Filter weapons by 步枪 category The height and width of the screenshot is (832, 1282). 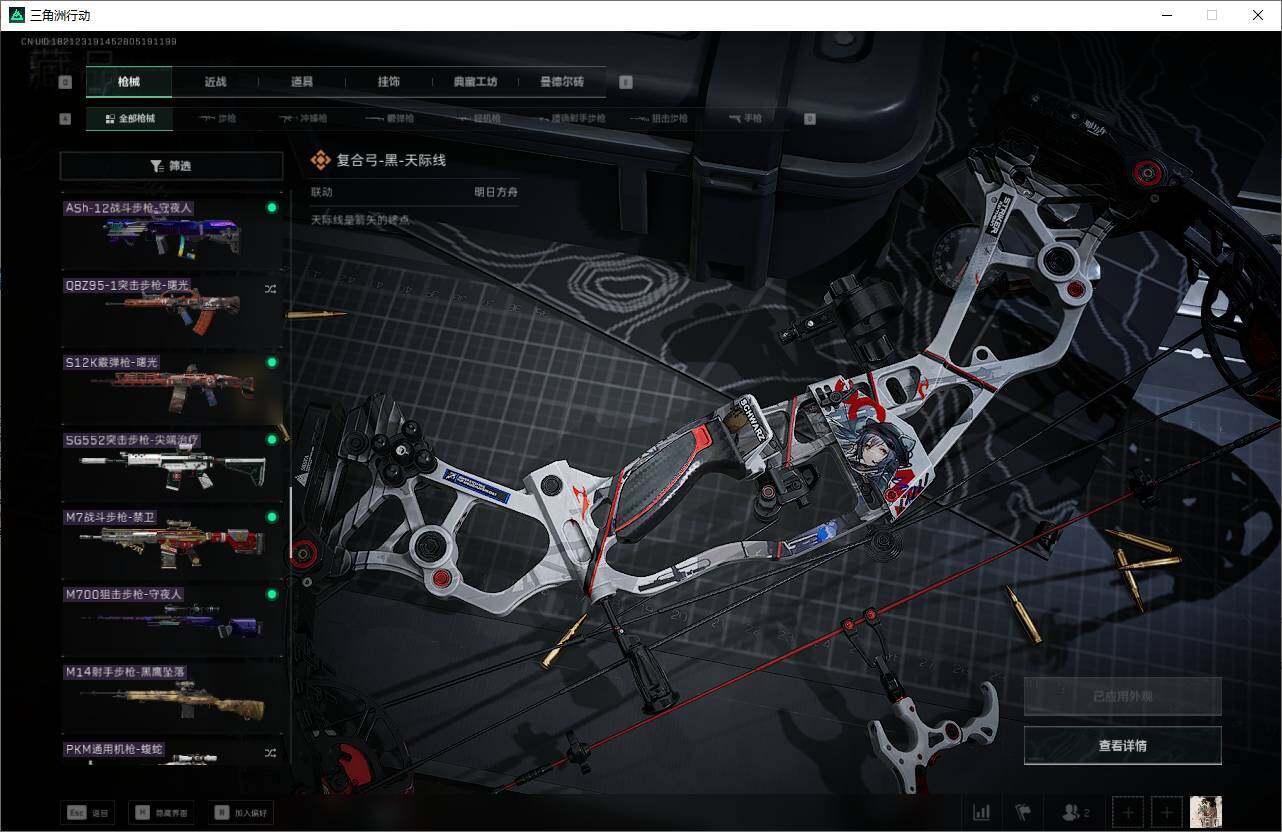pyautogui.click(x=217, y=118)
